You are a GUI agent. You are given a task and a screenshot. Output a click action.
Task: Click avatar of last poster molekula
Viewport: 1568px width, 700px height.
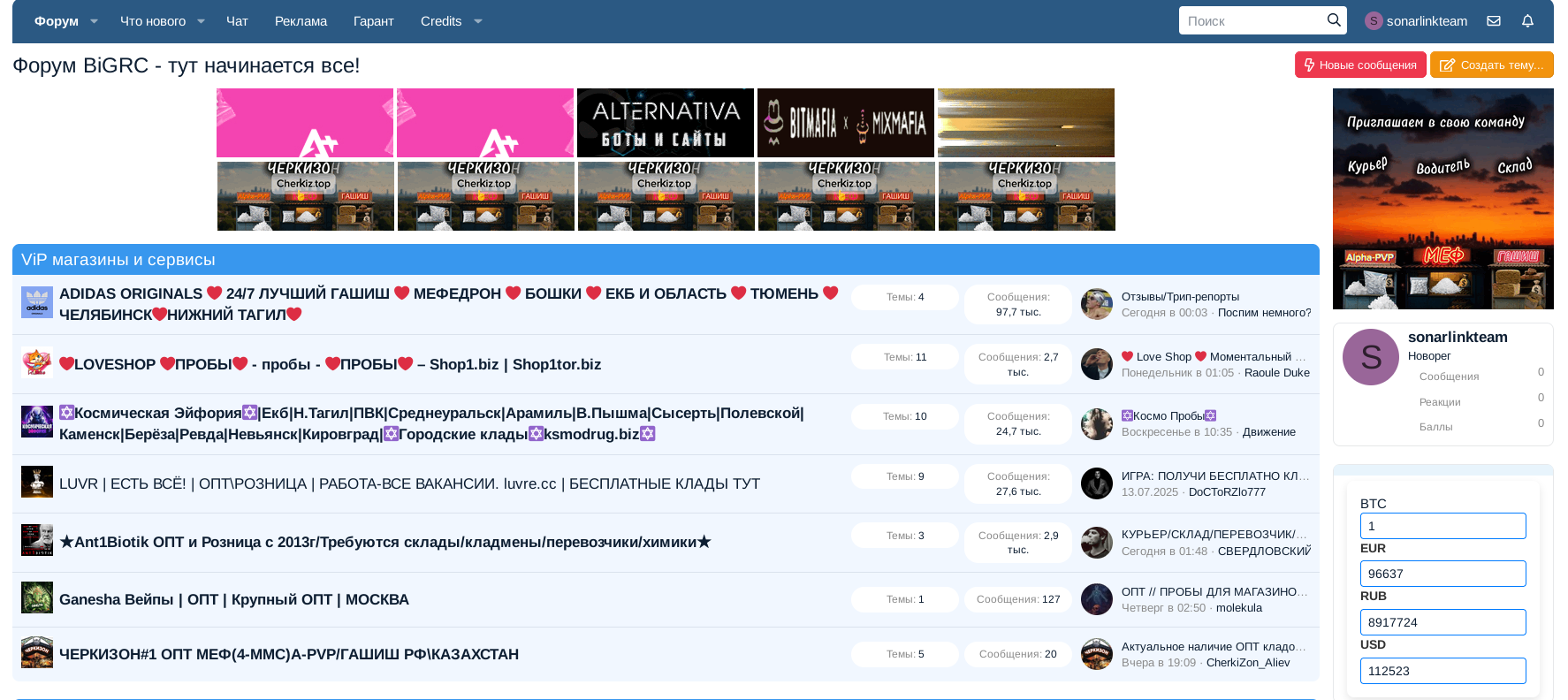pyautogui.click(x=1097, y=599)
